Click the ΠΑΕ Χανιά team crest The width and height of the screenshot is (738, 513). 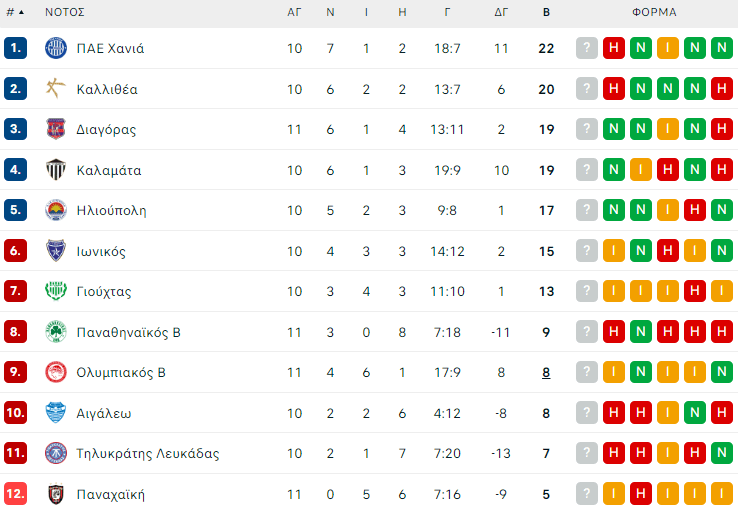[55, 48]
